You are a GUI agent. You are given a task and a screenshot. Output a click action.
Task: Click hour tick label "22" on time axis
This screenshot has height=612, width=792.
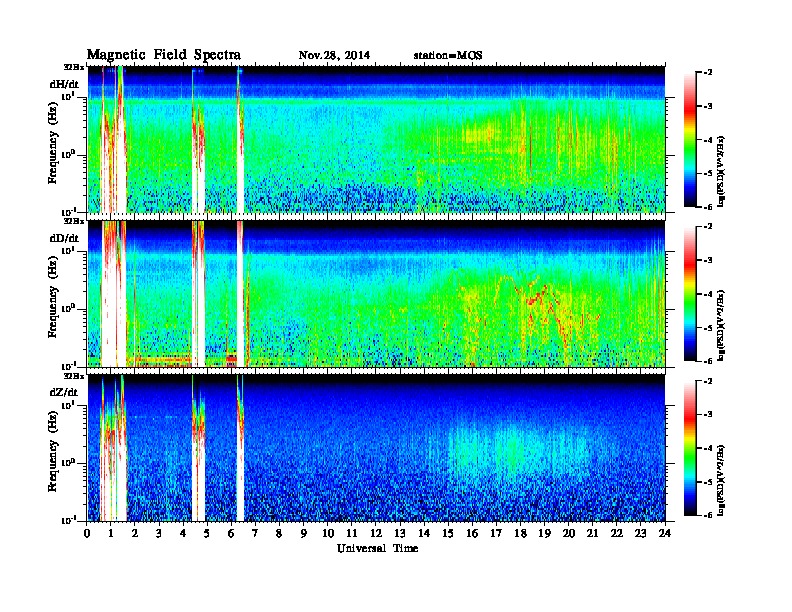[x=617, y=533]
